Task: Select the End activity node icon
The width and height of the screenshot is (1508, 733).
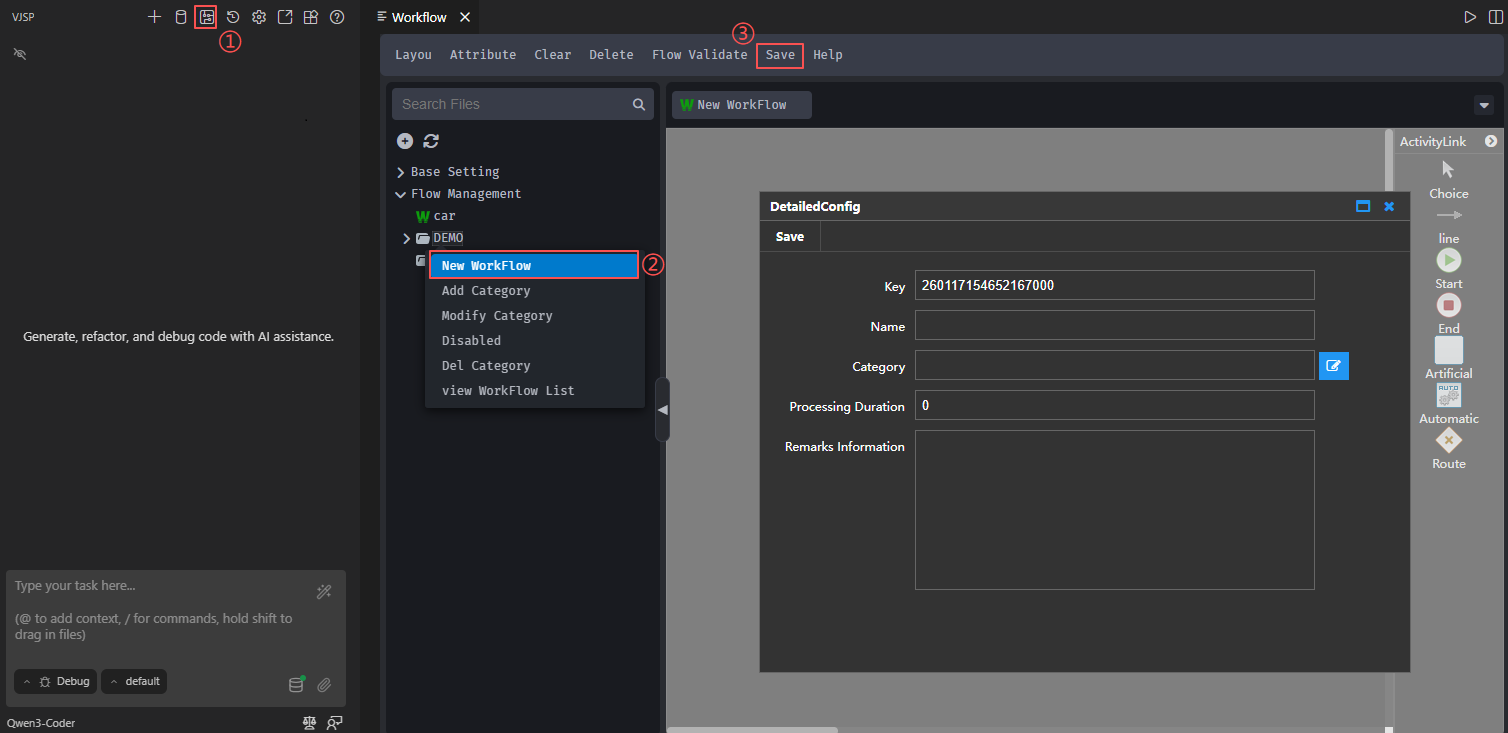Action: (1448, 305)
